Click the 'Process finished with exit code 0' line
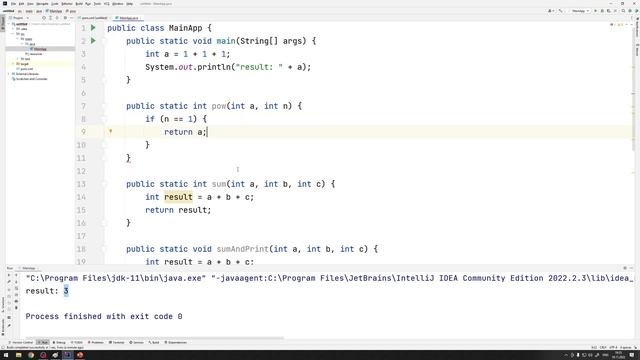This screenshot has width=640, height=360. 104,316
